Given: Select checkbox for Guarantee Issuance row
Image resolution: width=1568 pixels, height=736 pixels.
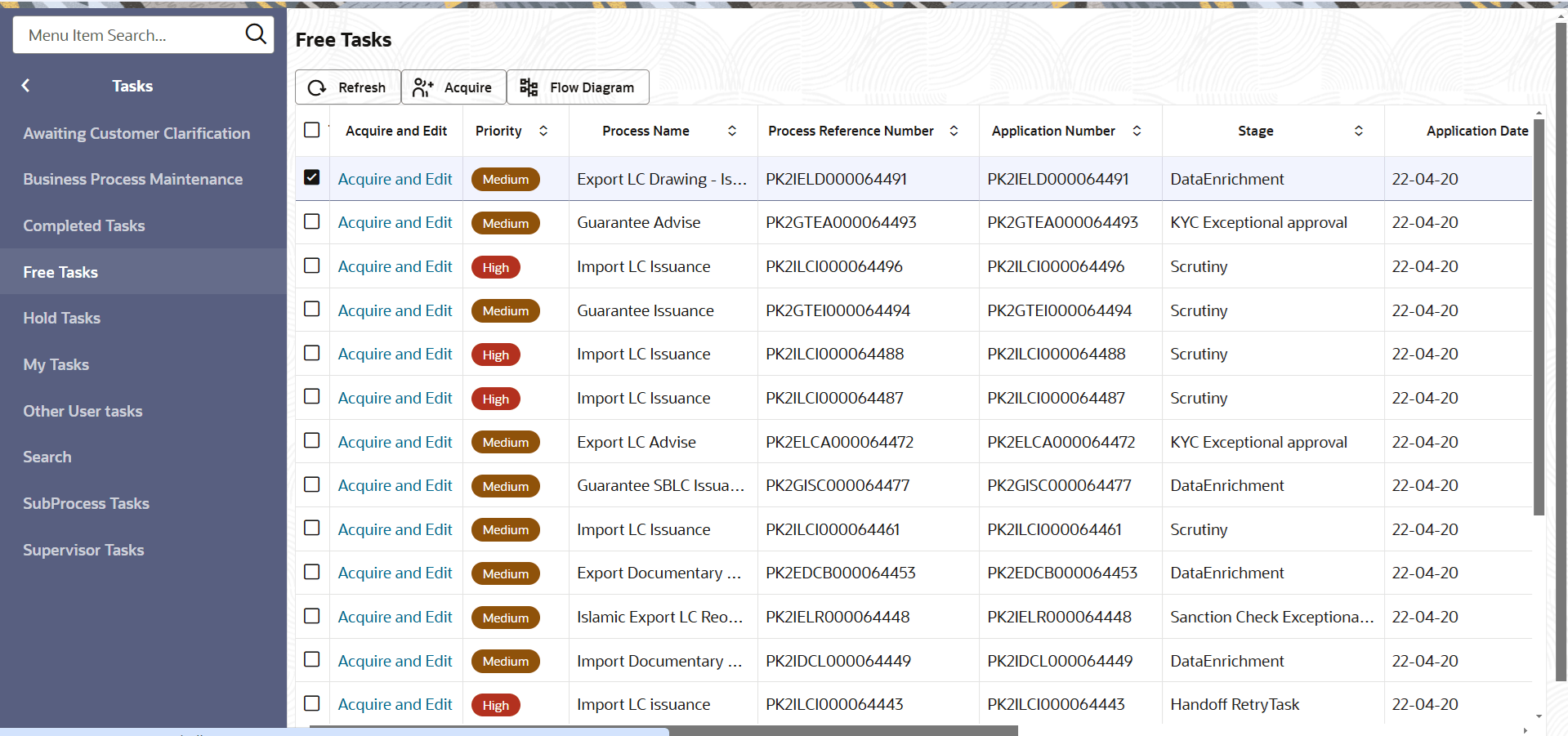Looking at the screenshot, I should click(x=311, y=309).
